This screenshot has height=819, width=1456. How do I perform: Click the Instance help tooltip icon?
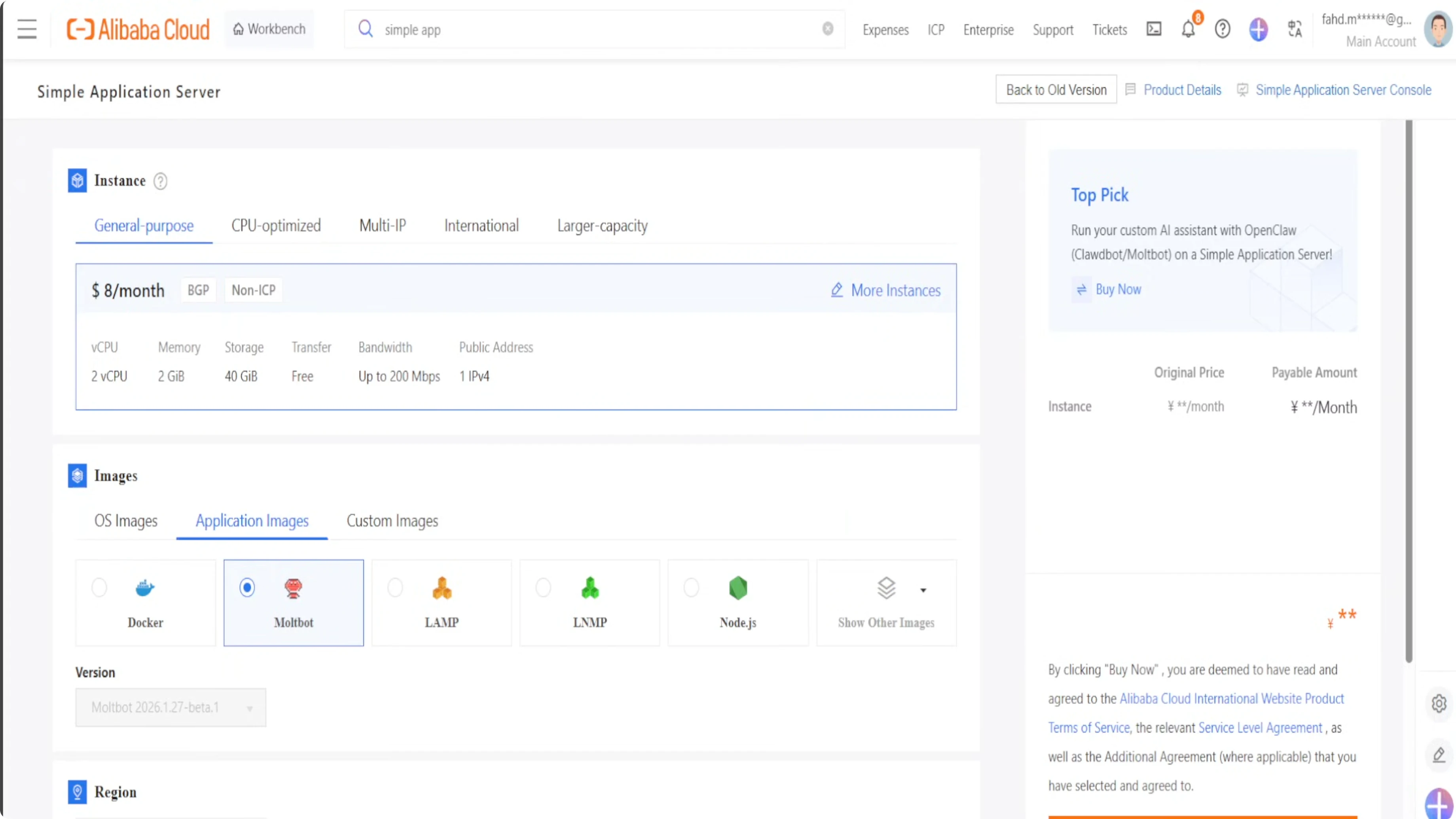click(161, 181)
